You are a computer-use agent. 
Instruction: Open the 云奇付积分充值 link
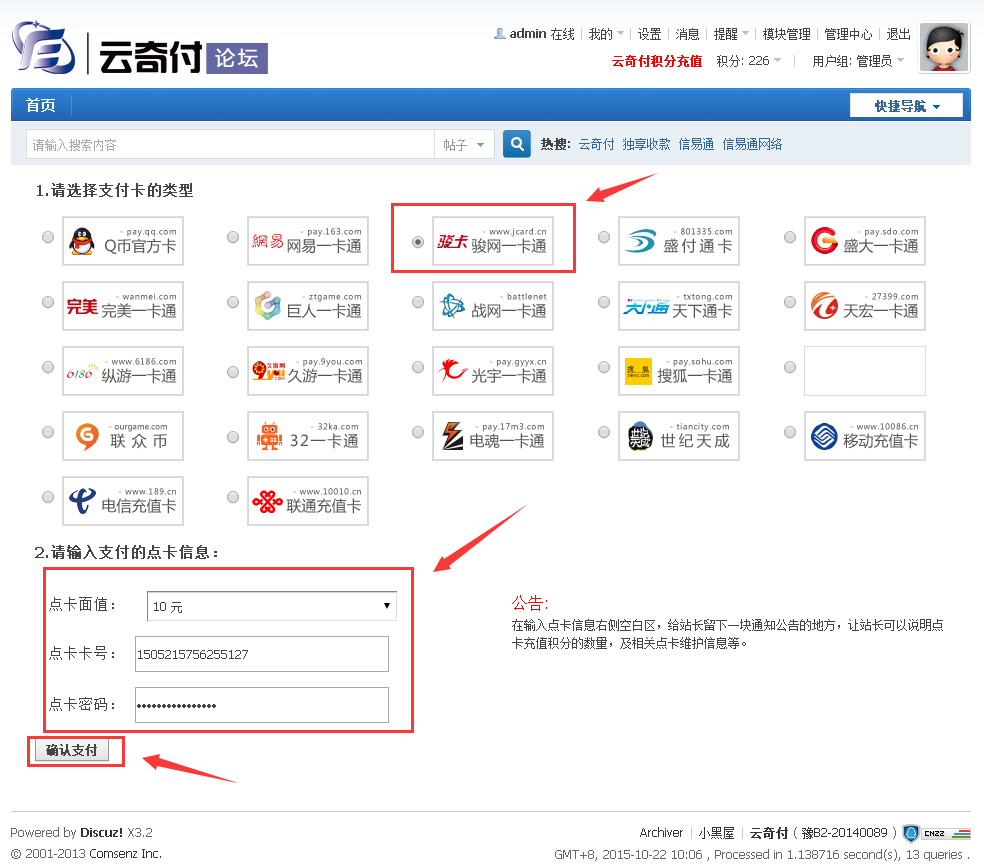pyautogui.click(x=657, y=61)
